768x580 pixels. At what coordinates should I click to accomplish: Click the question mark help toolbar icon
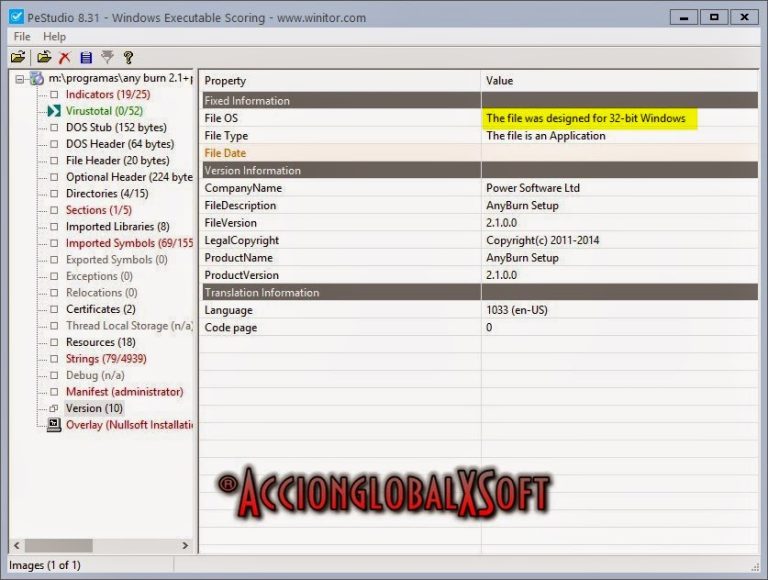pos(128,58)
